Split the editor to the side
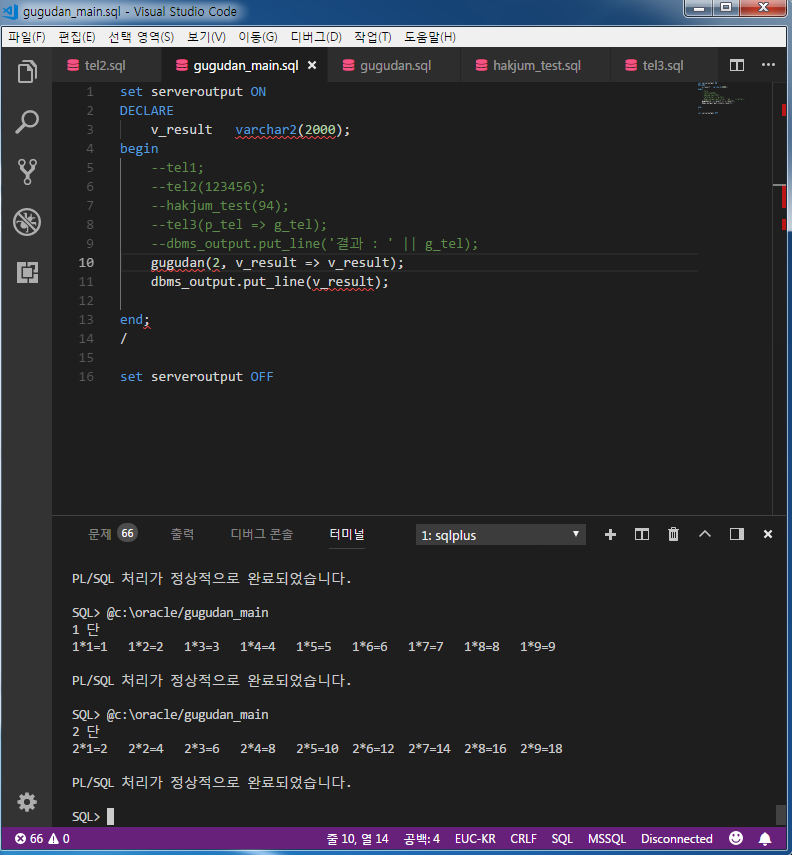The image size is (792, 855). click(x=736, y=65)
